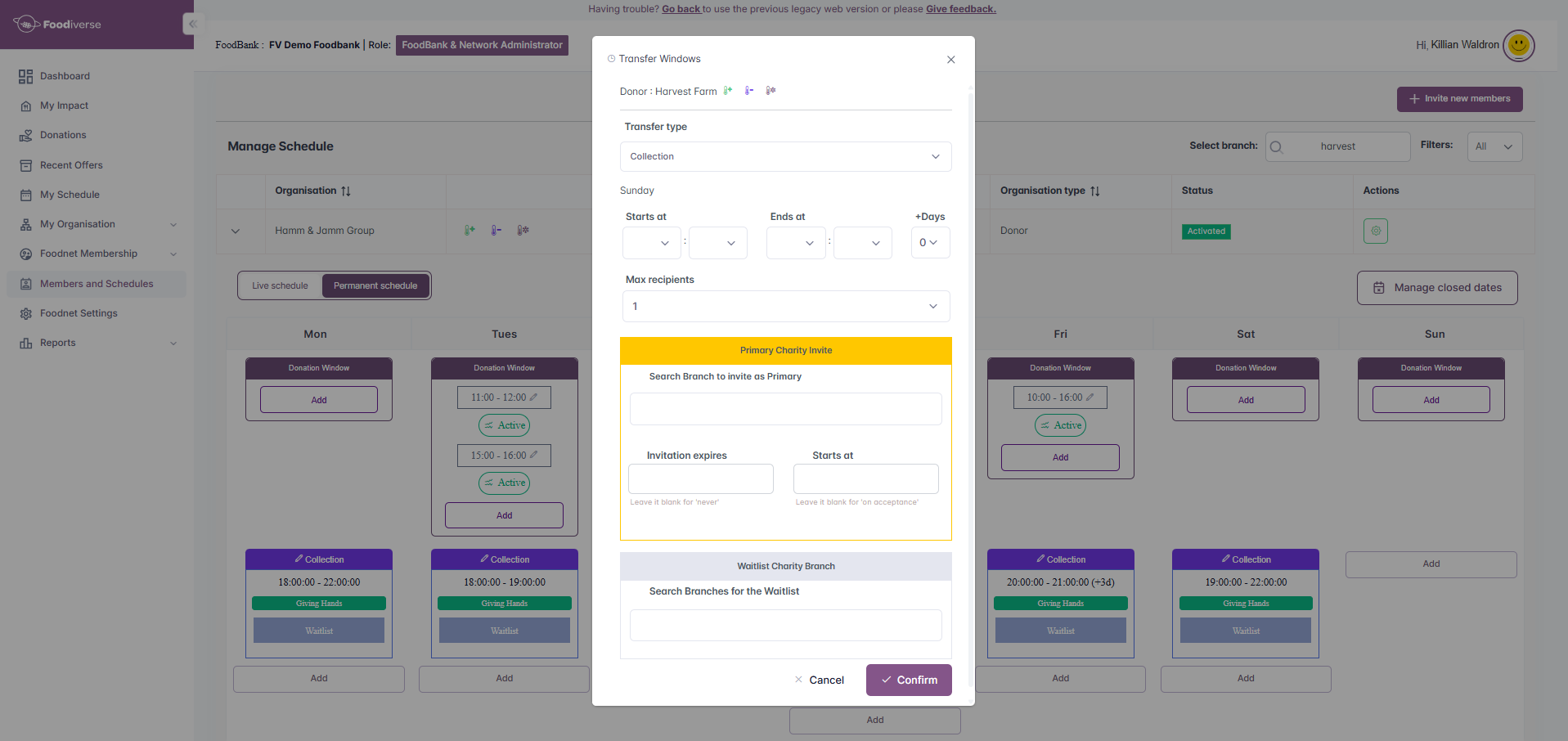
Task: Click the edit pencil on Friday 10:00 - 16:00 window
Action: coord(1090,397)
